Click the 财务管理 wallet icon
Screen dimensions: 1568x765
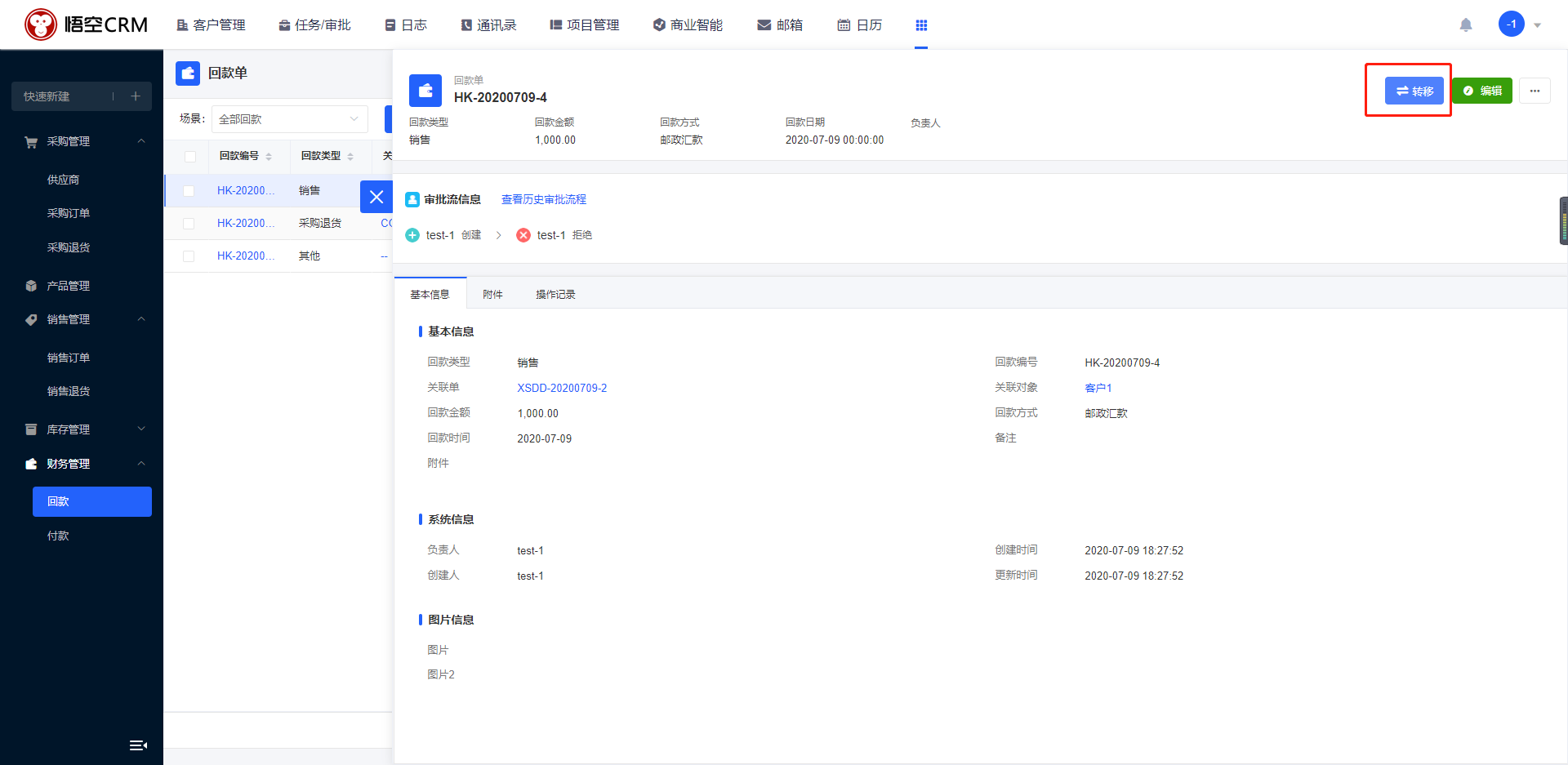tap(31, 464)
